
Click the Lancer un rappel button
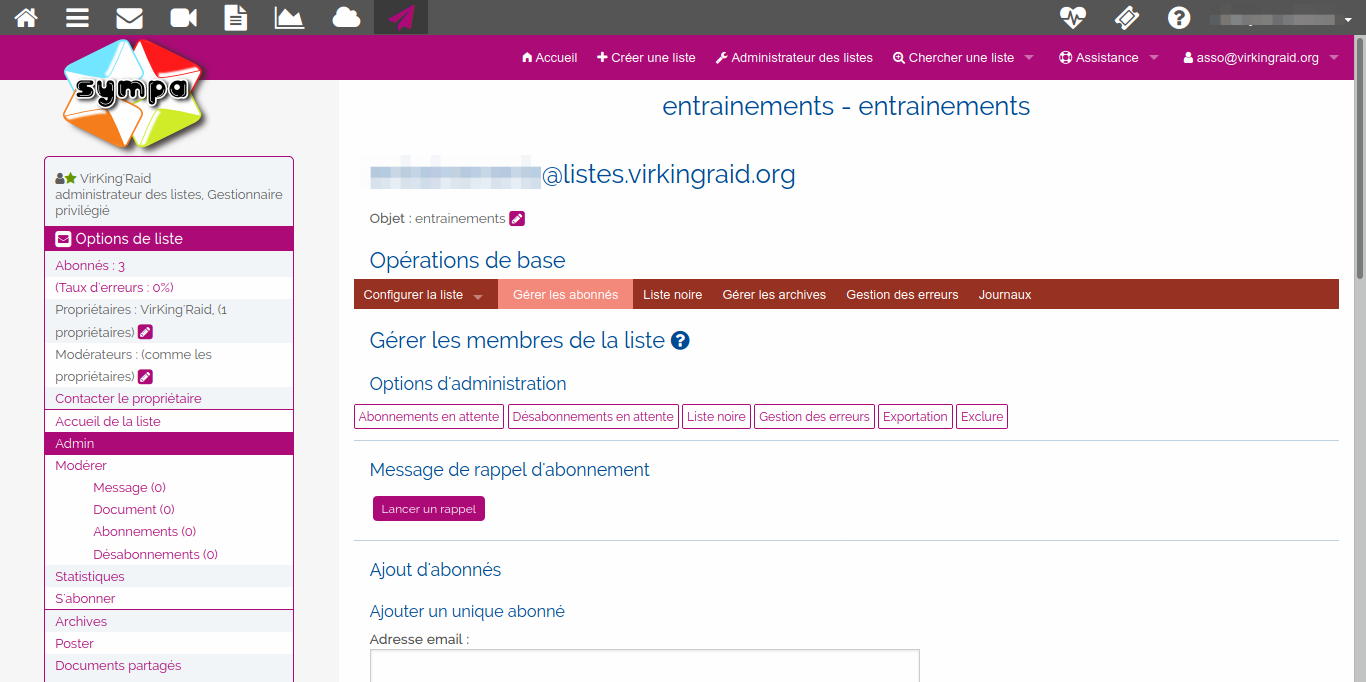click(x=428, y=509)
